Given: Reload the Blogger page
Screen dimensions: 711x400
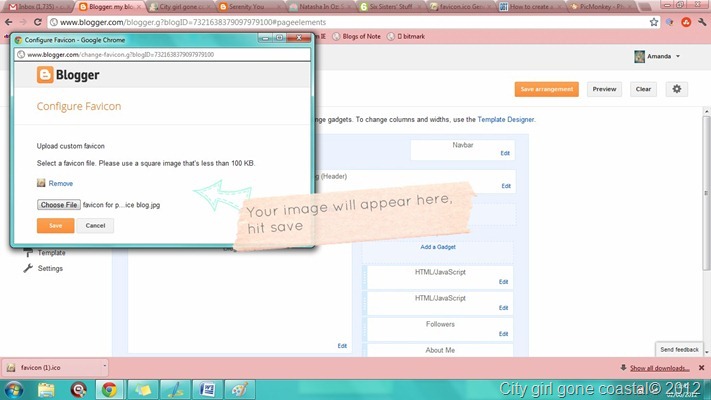Looking at the screenshot, I should (x=38, y=22).
